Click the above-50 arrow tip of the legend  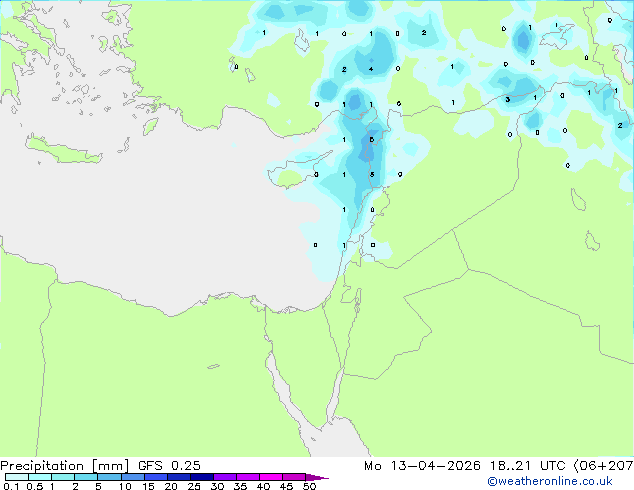point(317,477)
